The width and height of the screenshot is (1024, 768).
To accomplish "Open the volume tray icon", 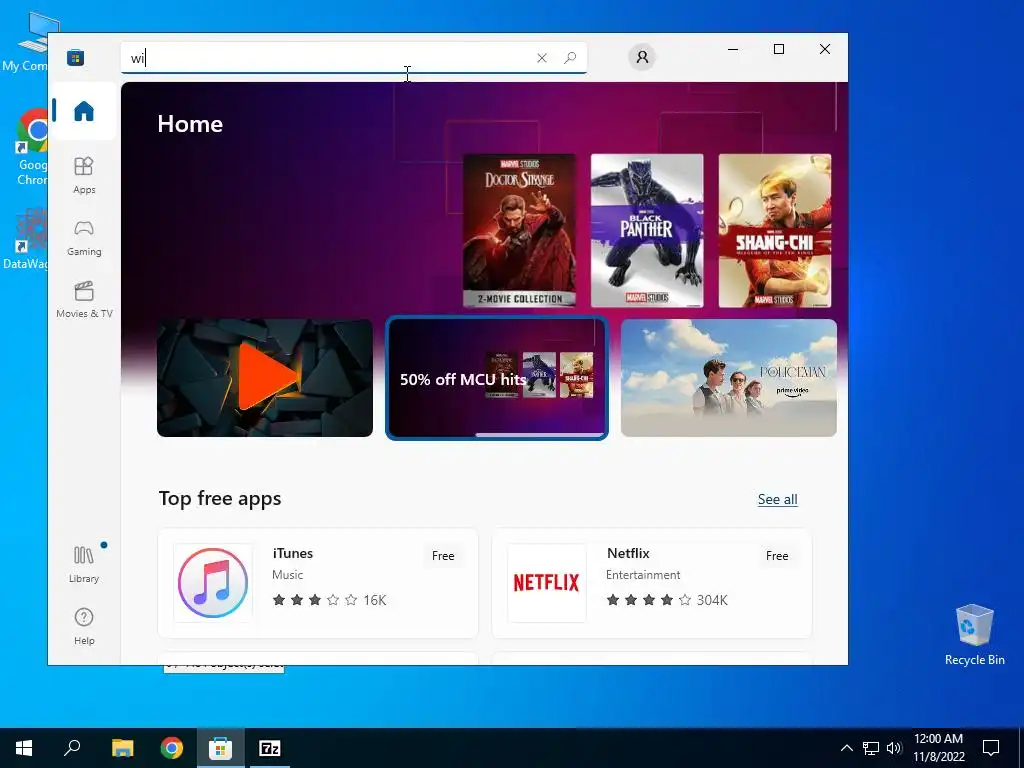I will point(894,748).
